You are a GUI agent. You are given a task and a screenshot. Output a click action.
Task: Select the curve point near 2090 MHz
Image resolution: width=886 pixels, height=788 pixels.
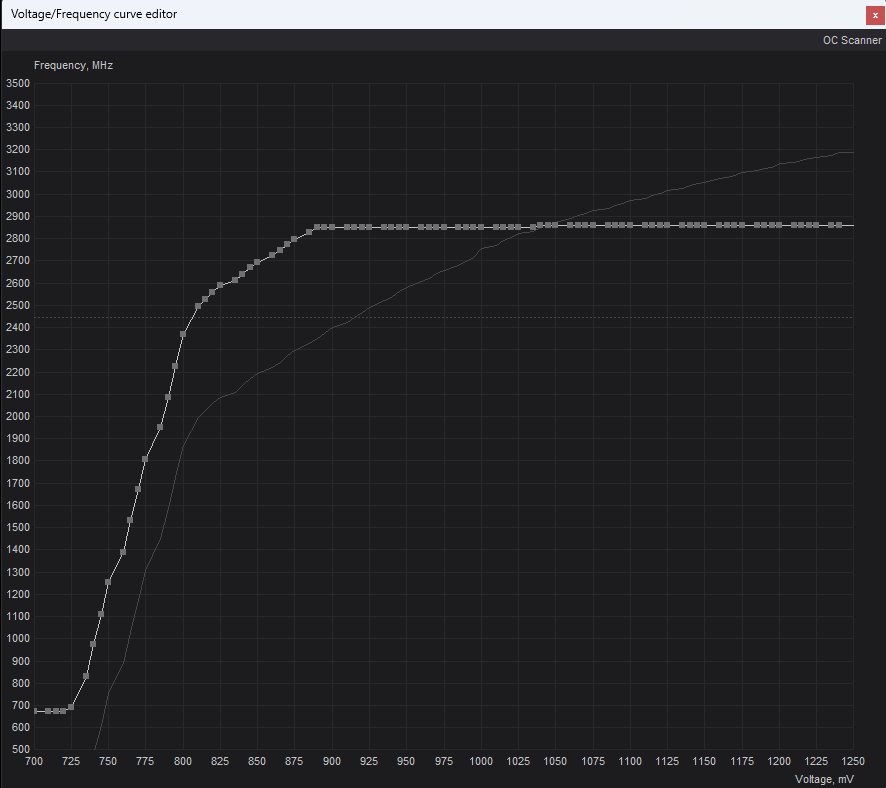[168, 397]
